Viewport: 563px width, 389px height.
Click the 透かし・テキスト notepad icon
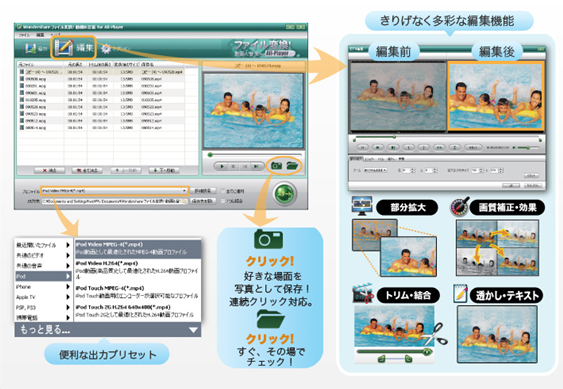pos(460,293)
